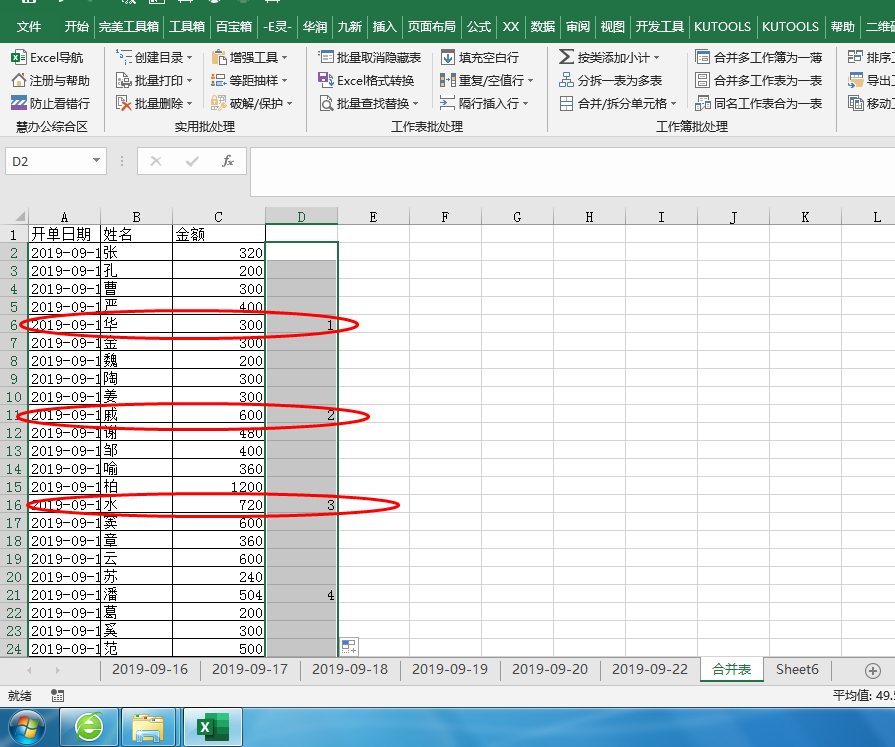The height and width of the screenshot is (747, 895).
Task: Open 等距抽样 tool
Action: [x=249, y=80]
